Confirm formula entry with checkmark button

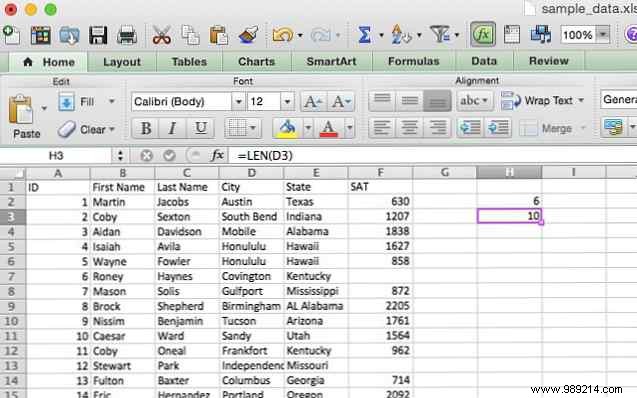pyautogui.click(x=169, y=156)
